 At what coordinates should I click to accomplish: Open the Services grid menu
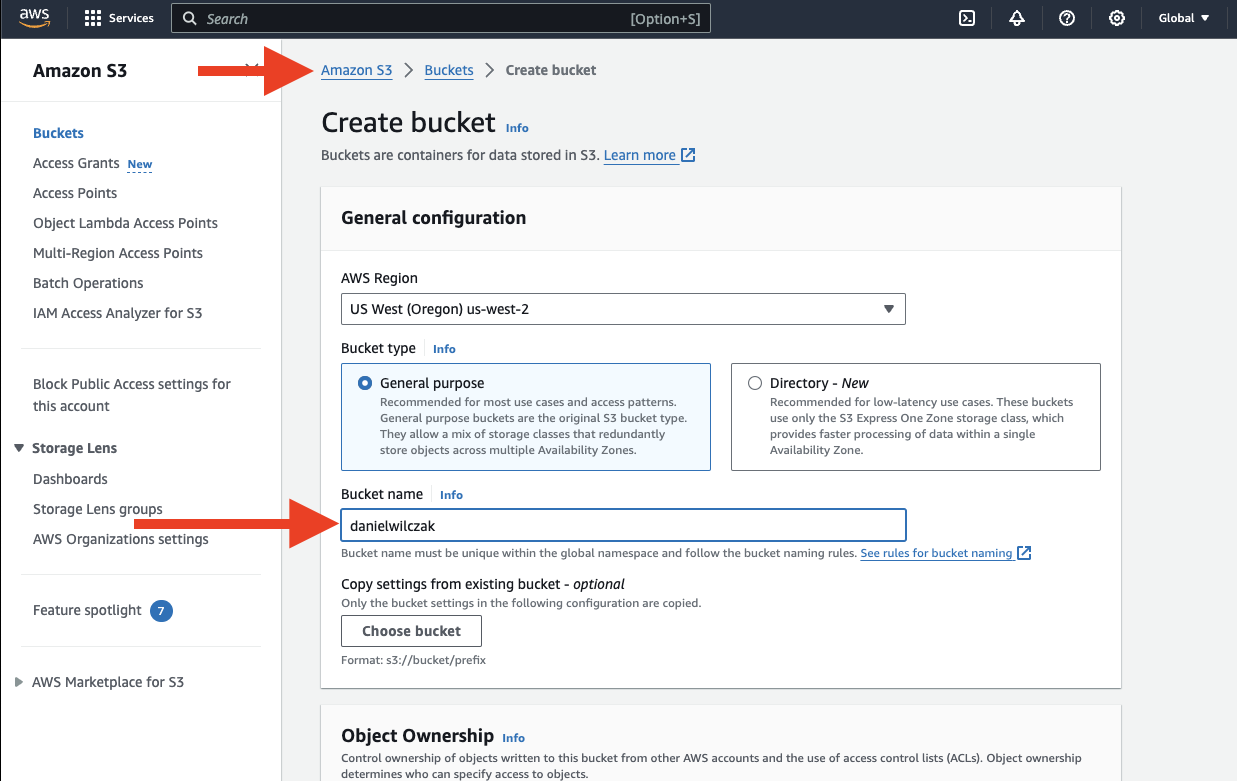pyautogui.click(x=93, y=18)
